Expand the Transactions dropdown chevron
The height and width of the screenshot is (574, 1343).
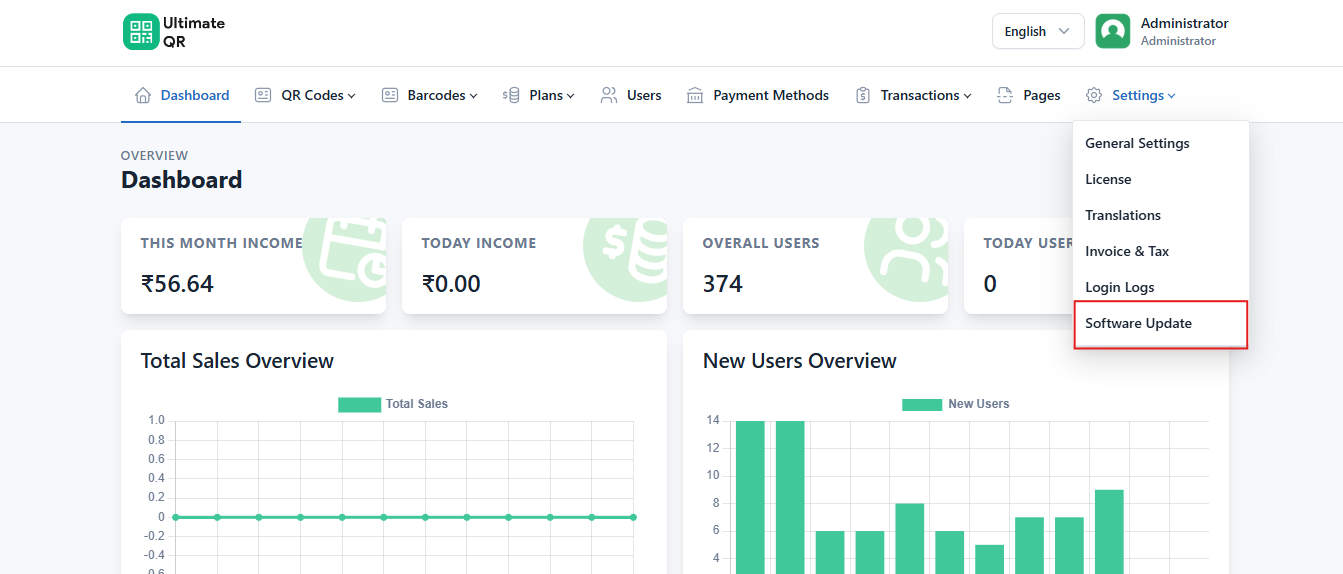click(x=968, y=96)
